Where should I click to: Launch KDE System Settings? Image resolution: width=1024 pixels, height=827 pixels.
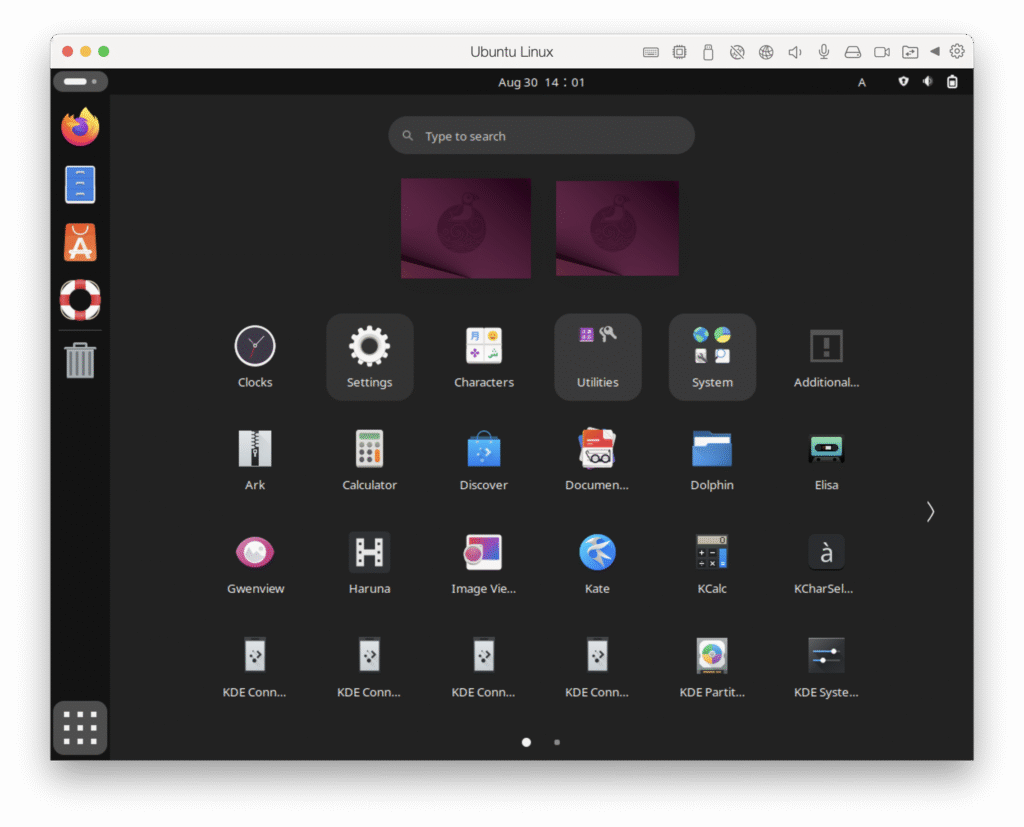tap(826, 666)
